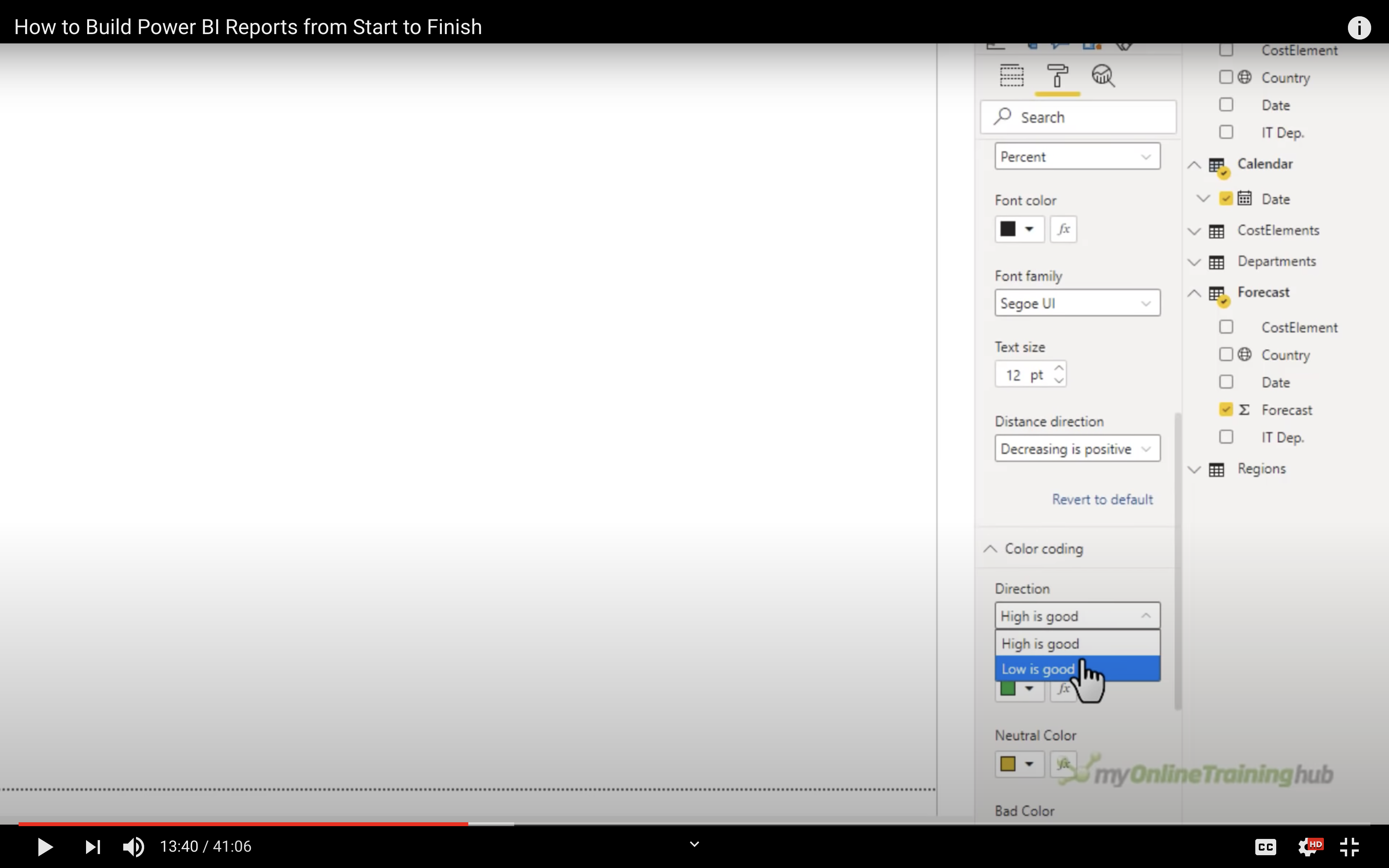Exit full screen mode
Viewport: 1389px width, 868px height.
click(x=1349, y=846)
